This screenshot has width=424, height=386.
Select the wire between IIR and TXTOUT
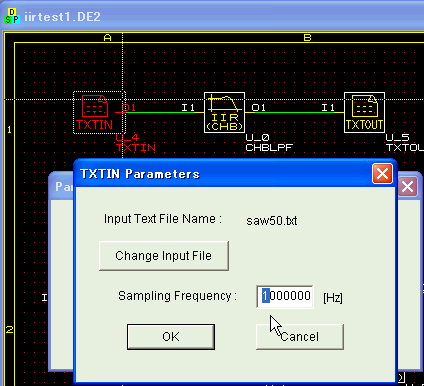click(x=295, y=112)
